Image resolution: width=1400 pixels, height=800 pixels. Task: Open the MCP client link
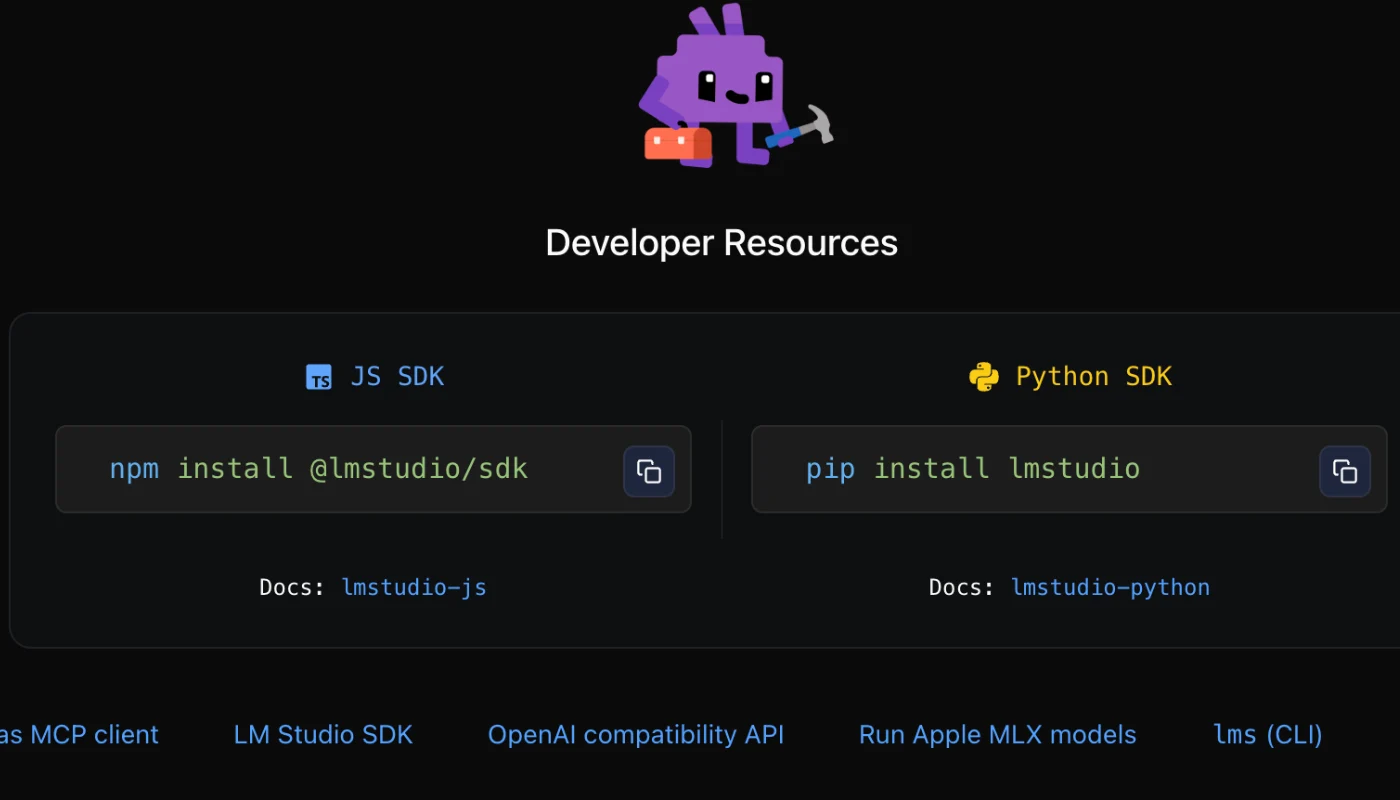[x=79, y=735]
